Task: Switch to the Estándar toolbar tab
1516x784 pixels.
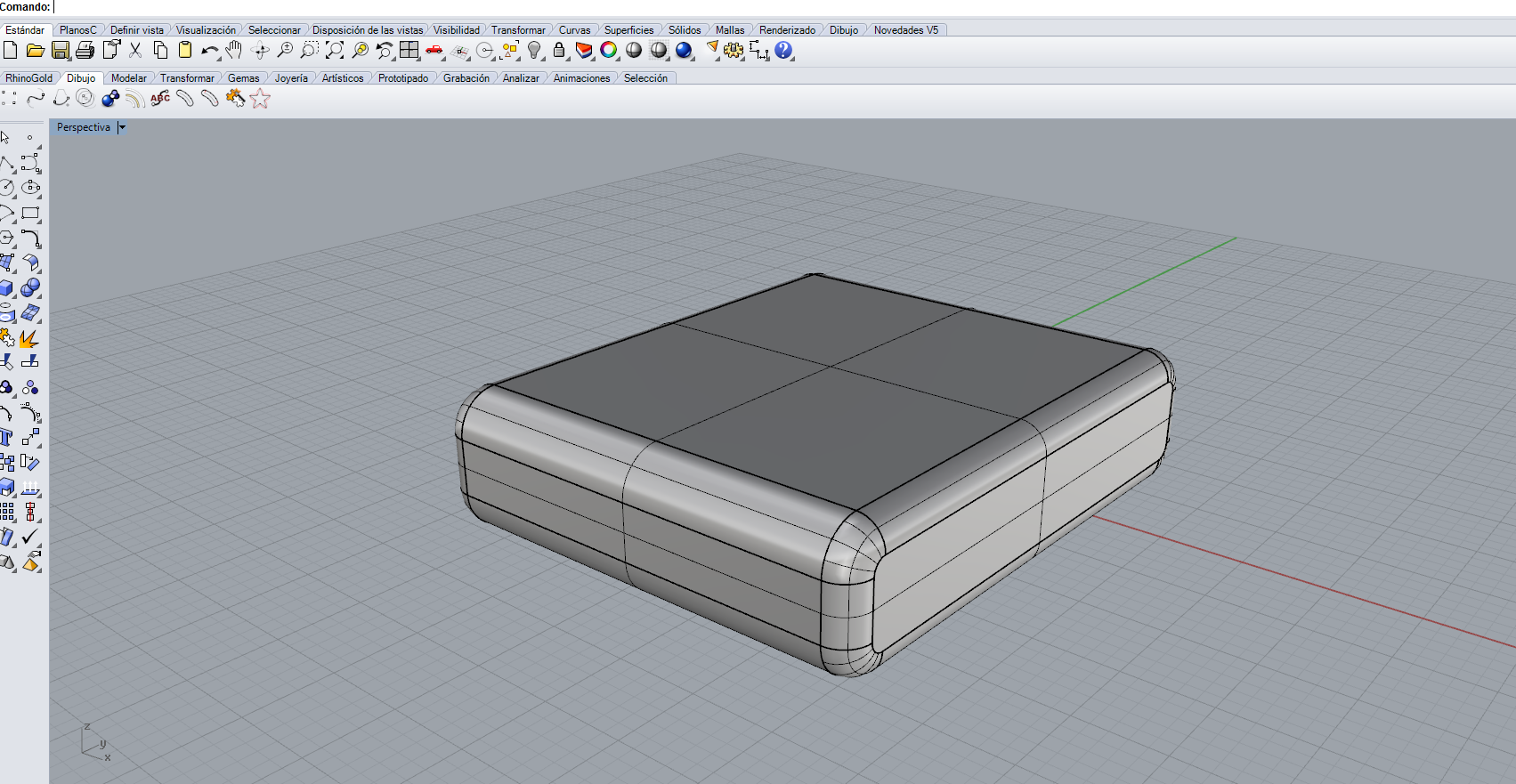Action: tap(25, 30)
